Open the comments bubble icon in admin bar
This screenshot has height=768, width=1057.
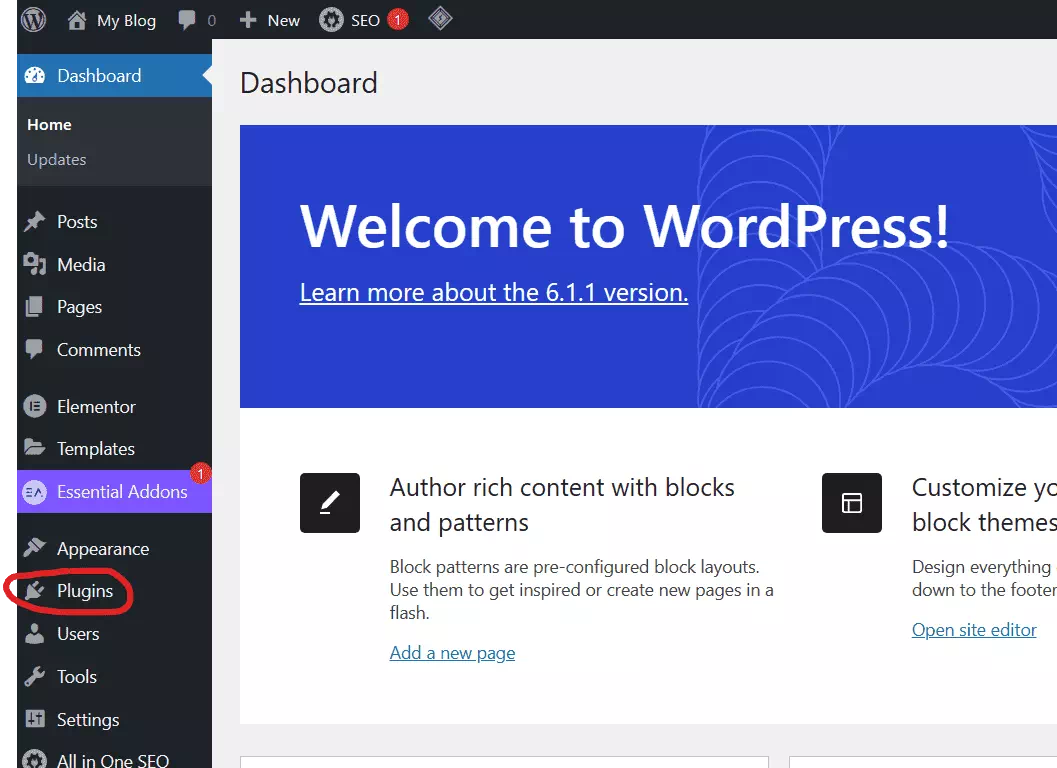tap(187, 20)
